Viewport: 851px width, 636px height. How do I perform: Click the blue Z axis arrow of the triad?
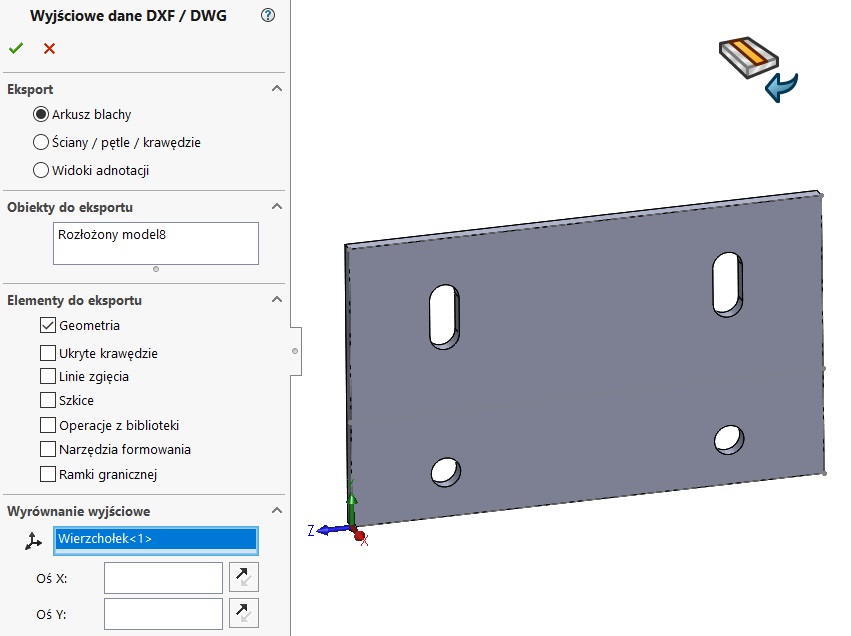[x=332, y=530]
